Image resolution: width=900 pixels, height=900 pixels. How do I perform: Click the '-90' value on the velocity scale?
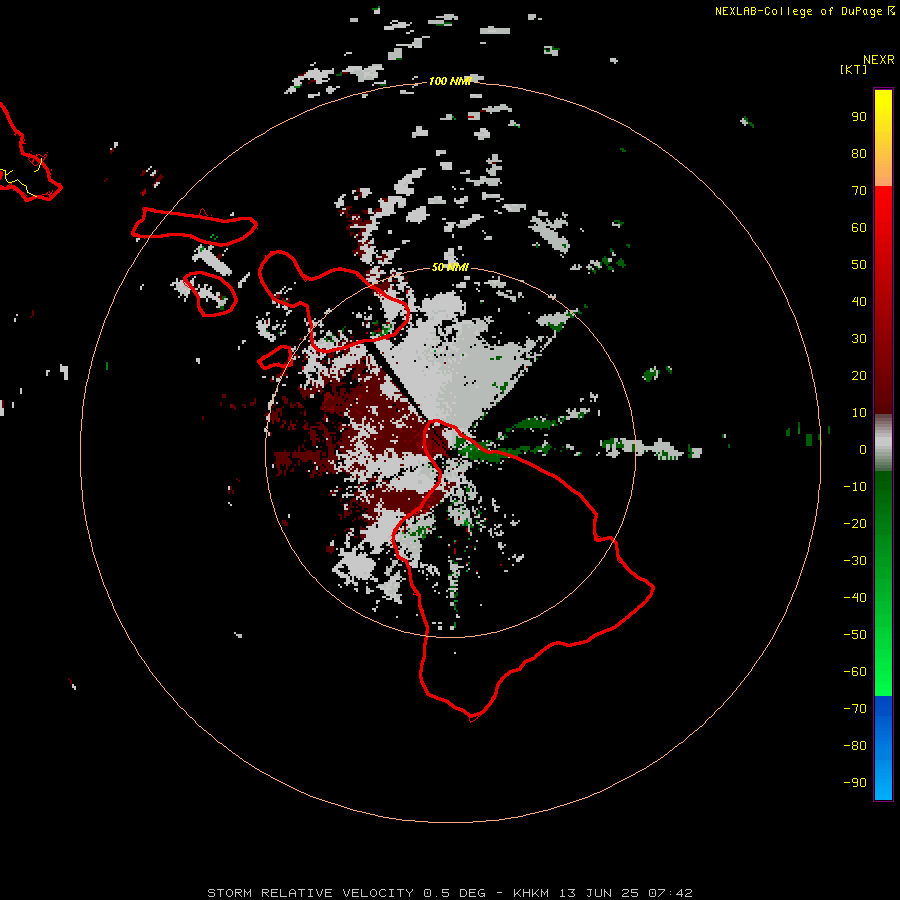coord(855,783)
